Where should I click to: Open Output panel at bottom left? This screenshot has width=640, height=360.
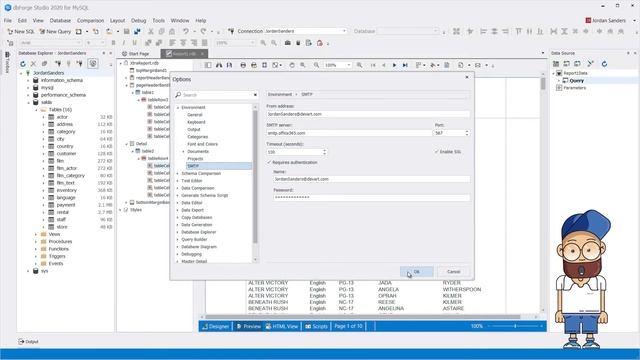click(28, 342)
